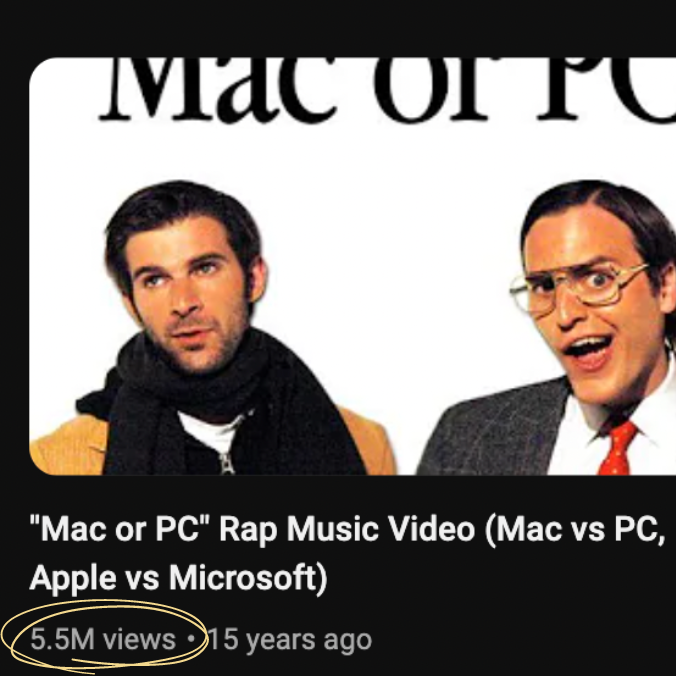Screen dimensions: 676x676
Task: Click the tan jacket shoulder in the thumbnail
Action: point(65,446)
